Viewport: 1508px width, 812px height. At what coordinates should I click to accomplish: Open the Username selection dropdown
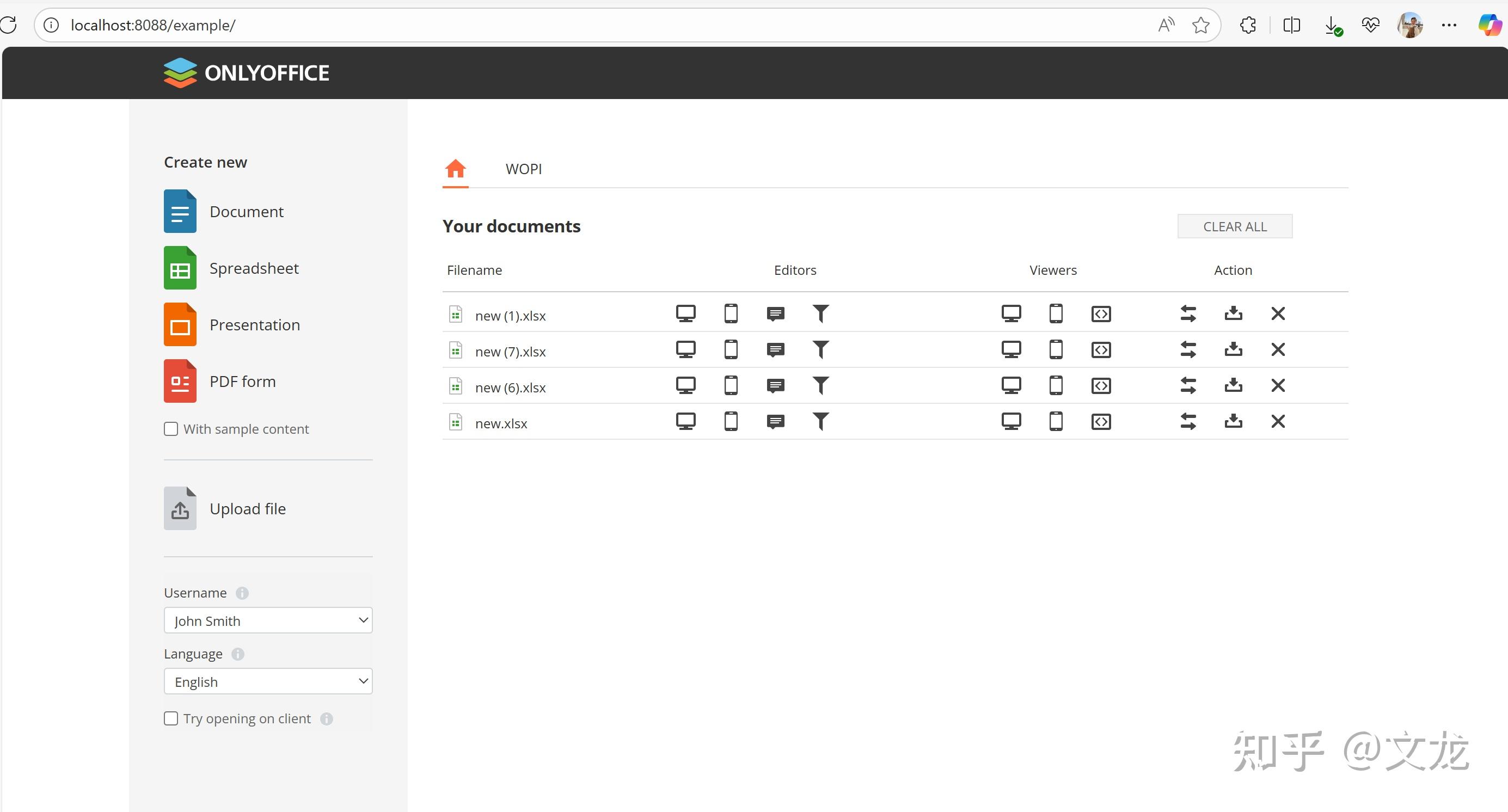[x=267, y=620]
